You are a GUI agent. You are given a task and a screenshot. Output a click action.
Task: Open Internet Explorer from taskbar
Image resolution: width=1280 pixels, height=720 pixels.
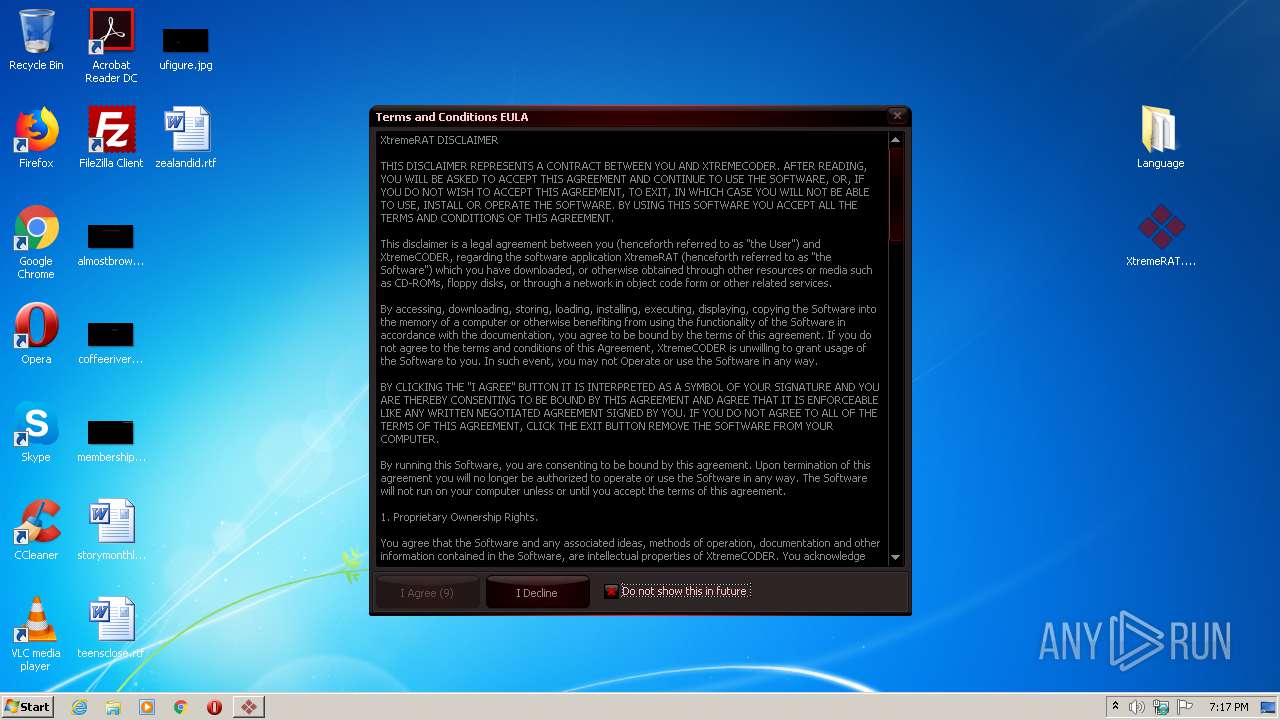[80, 707]
